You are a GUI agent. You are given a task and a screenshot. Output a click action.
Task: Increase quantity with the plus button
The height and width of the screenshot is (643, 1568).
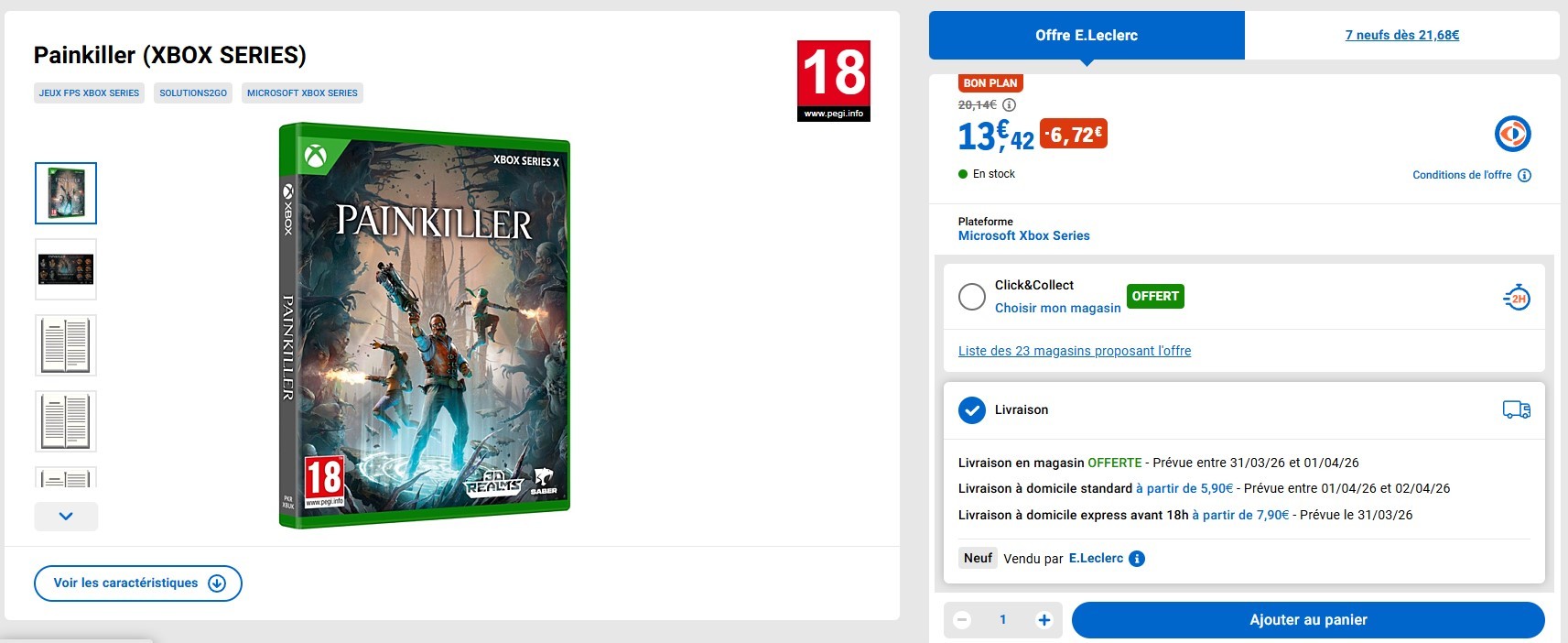coord(1044,620)
